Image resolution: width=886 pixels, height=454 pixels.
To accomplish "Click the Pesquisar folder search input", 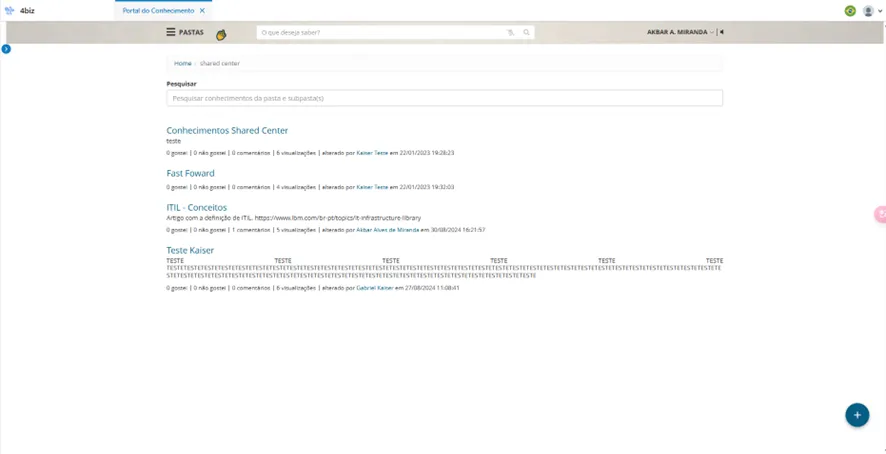I will pyautogui.click(x=444, y=98).
